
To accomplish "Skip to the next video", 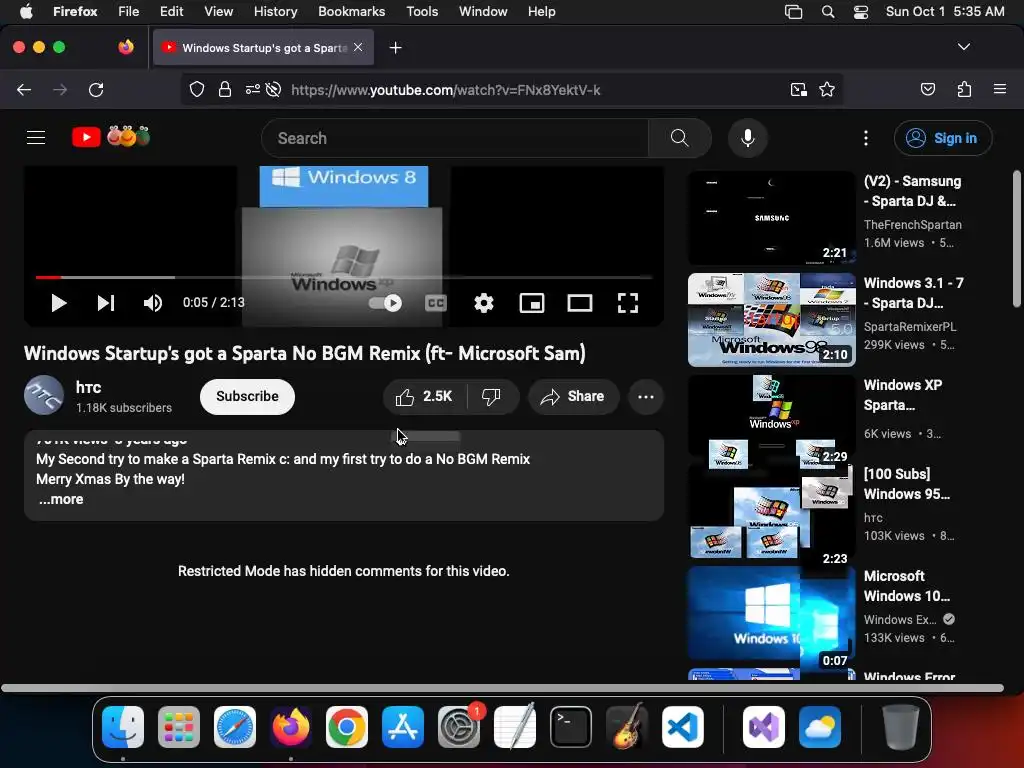I will coord(106,303).
